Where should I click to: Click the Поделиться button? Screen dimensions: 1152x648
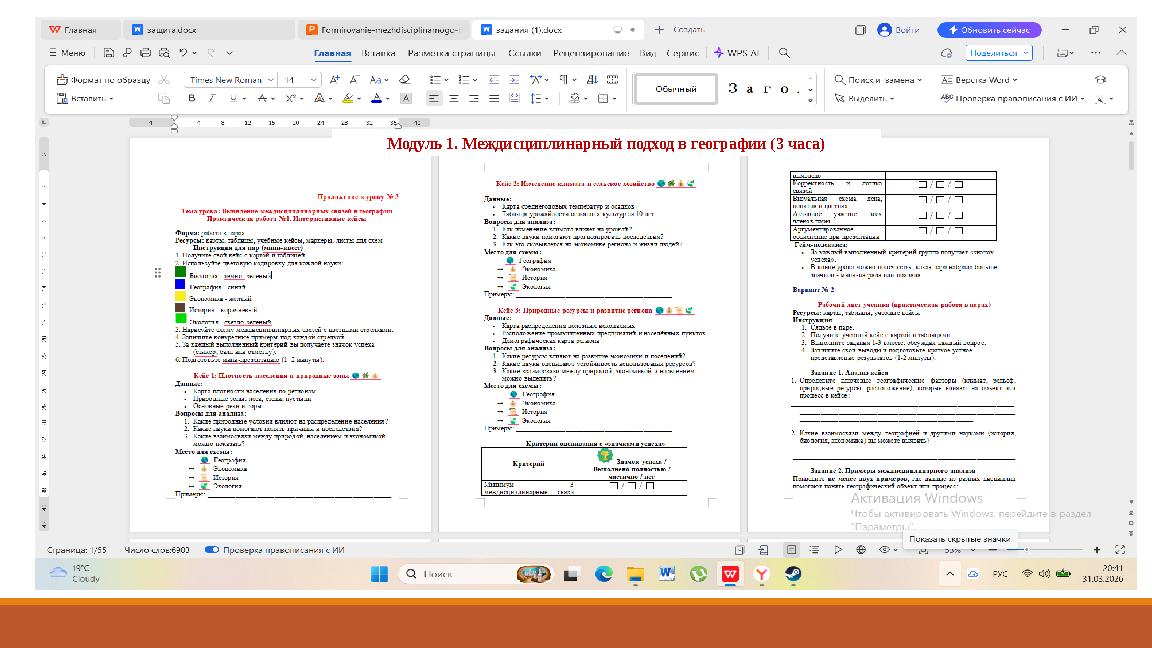[996, 53]
